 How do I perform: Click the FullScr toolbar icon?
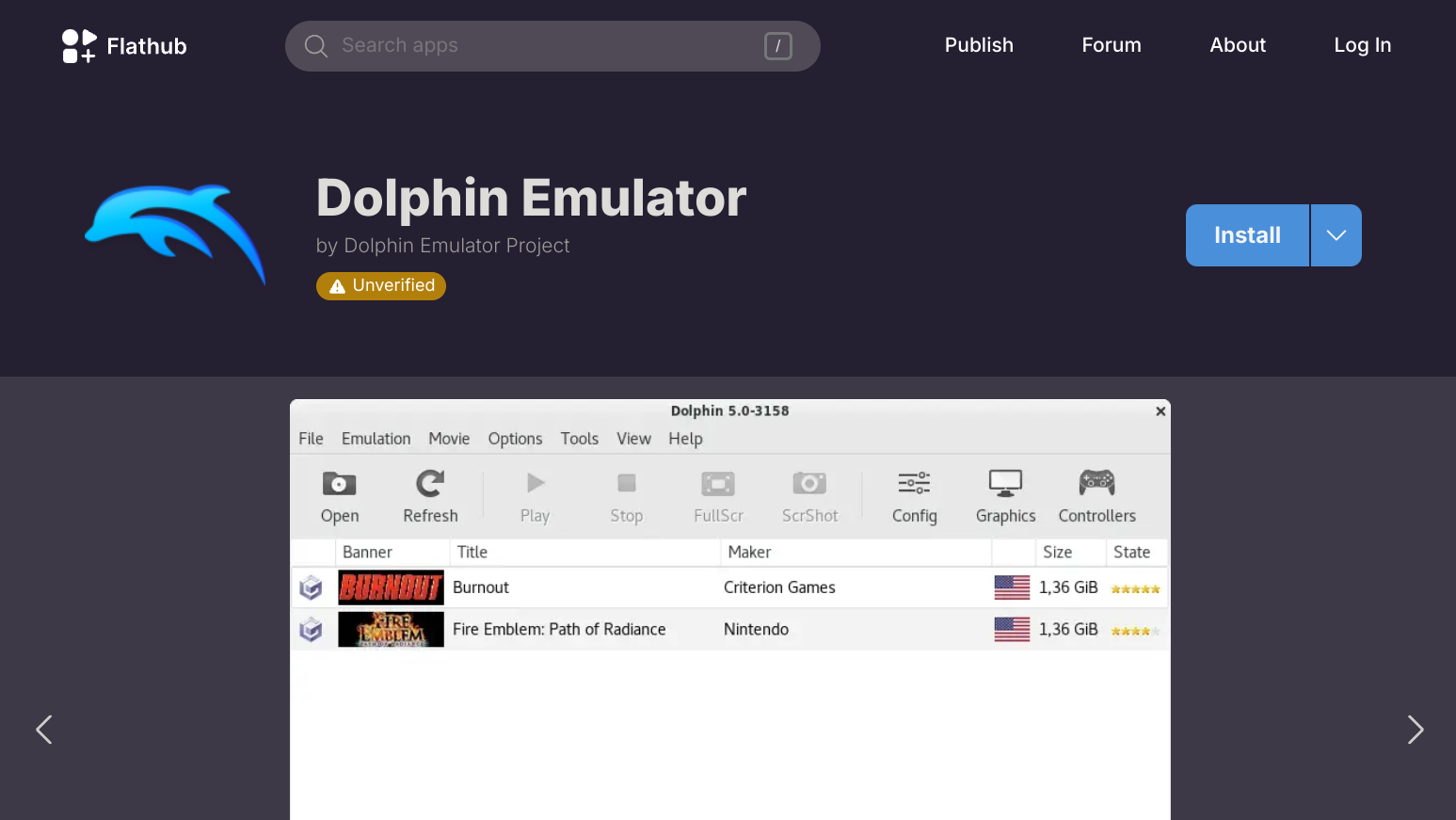pyautogui.click(x=718, y=484)
